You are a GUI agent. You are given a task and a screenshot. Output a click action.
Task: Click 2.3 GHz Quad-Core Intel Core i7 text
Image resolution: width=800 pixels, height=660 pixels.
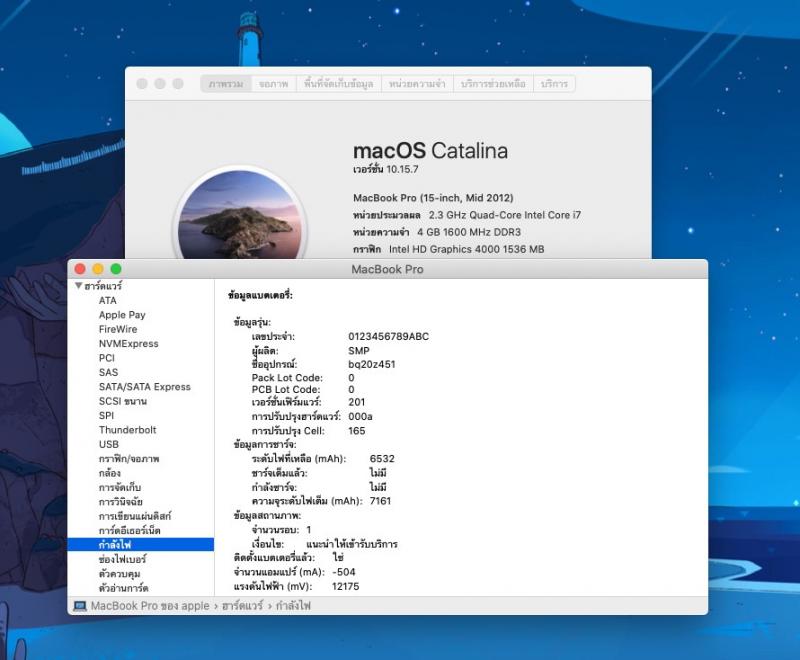click(505, 215)
